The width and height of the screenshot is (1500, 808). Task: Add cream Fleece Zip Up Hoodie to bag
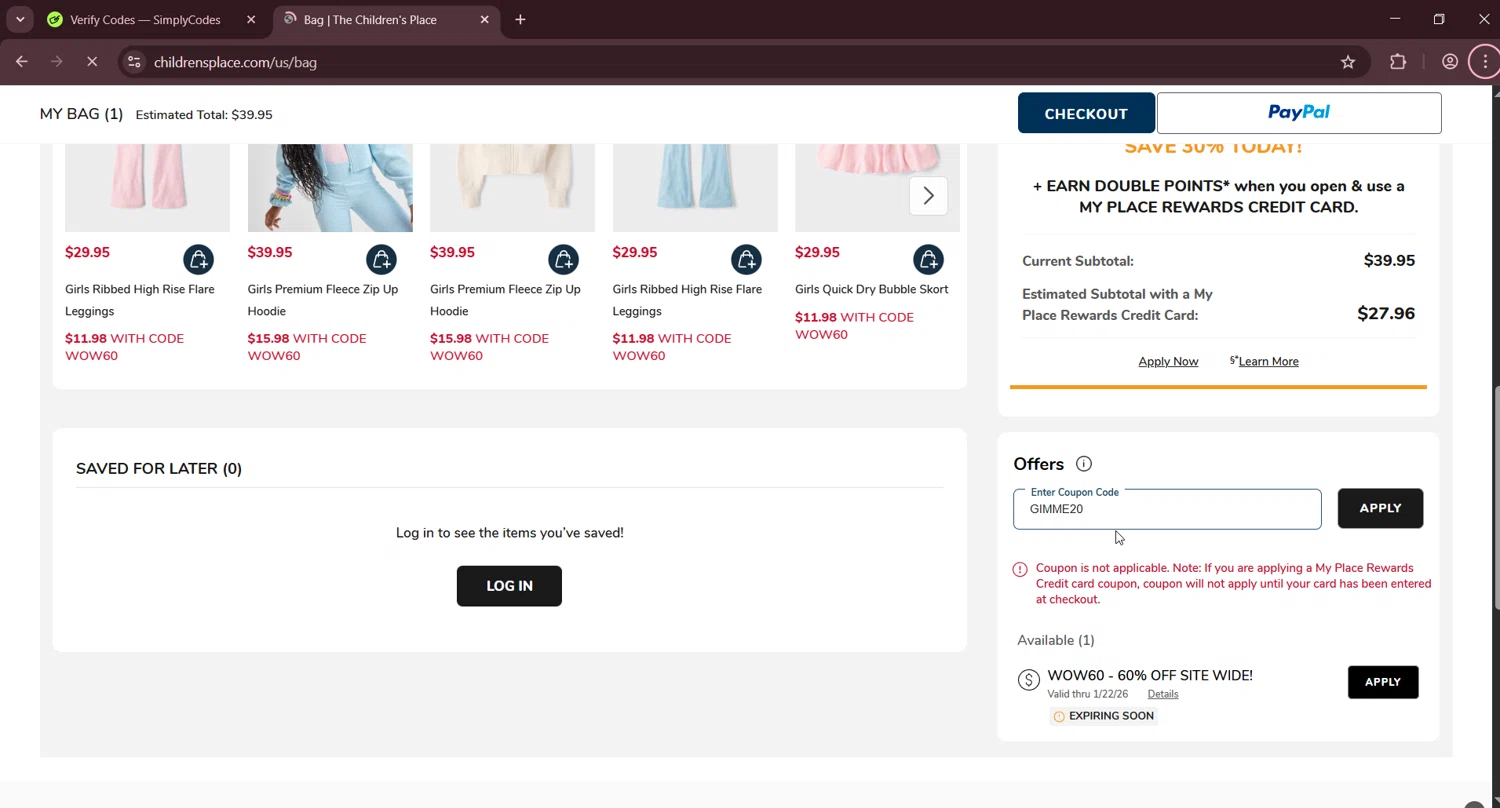click(x=563, y=260)
